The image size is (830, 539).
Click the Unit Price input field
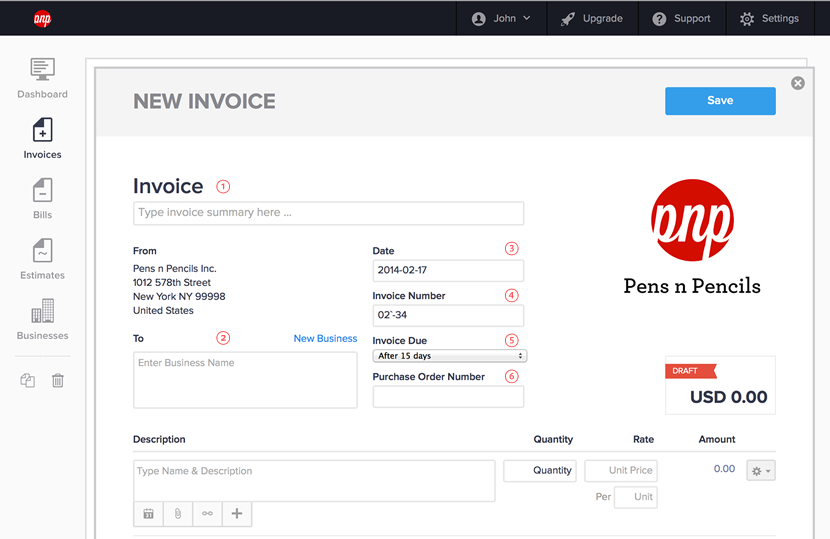pos(621,471)
